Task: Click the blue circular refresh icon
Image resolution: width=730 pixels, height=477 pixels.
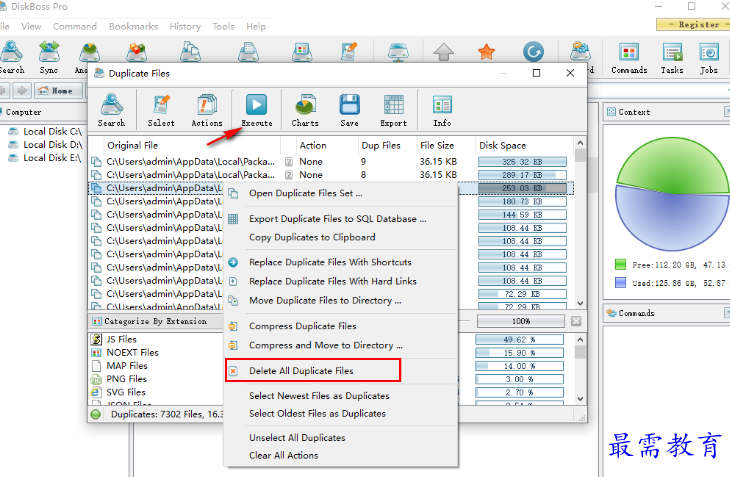Action: pyautogui.click(x=533, y=52)
